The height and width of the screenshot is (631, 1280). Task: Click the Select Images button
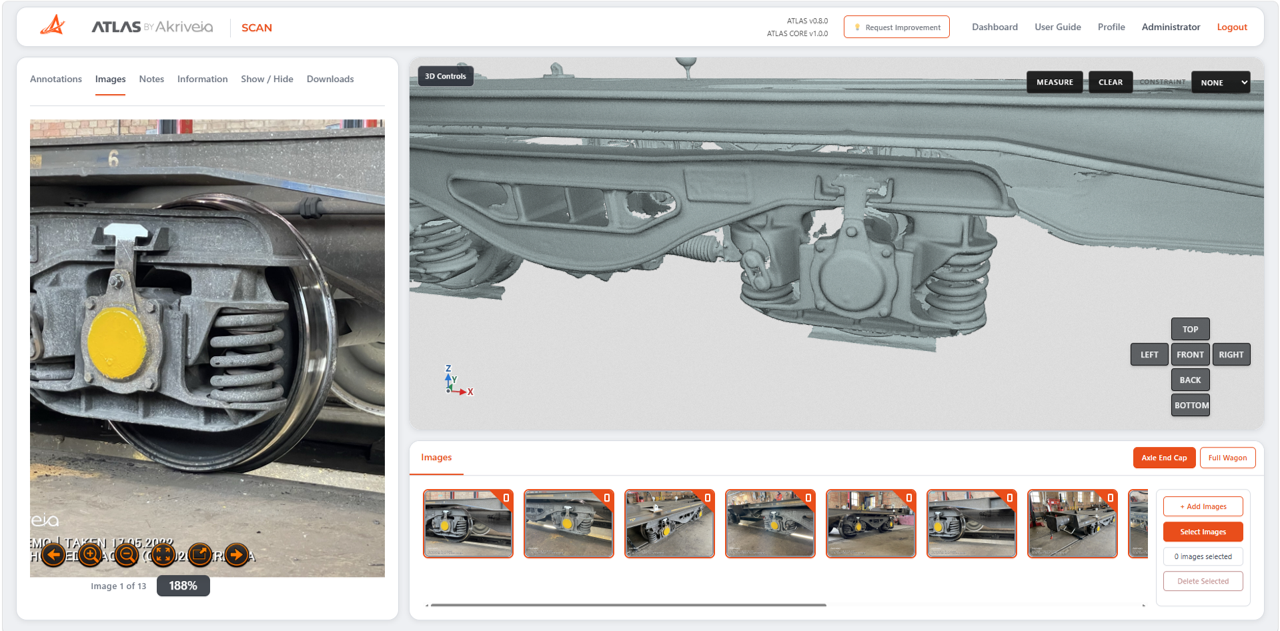[1203, 531]
